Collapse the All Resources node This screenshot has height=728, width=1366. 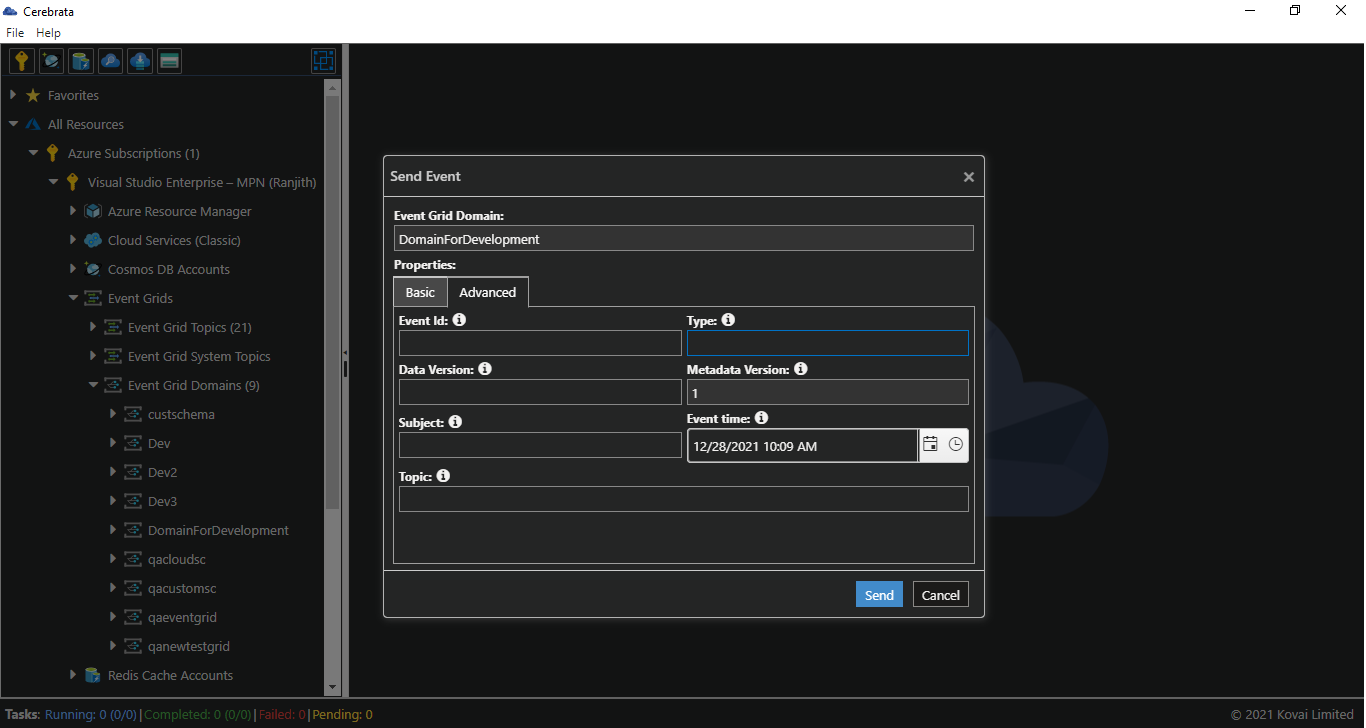(13, 124)
